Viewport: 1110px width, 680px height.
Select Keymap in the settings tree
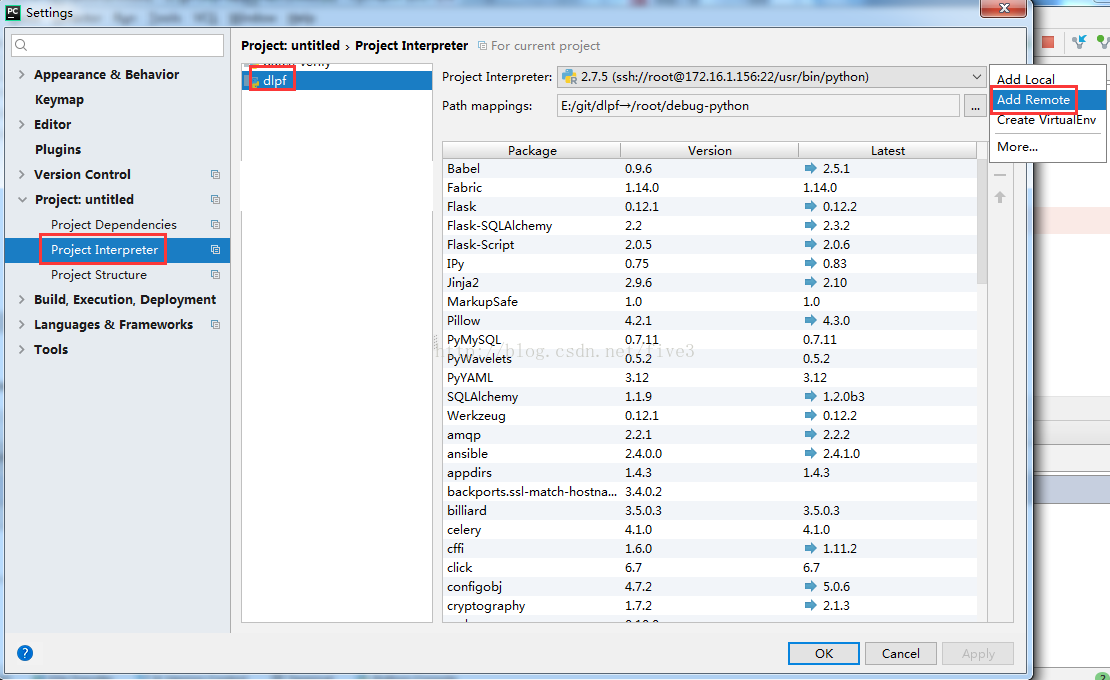59,100
